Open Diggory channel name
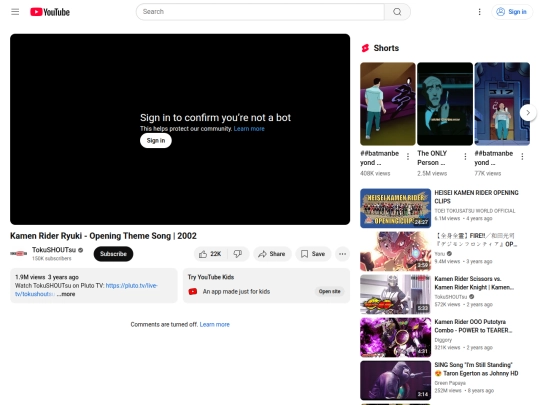Screen dimensions: 540x405 click(443, 340)
